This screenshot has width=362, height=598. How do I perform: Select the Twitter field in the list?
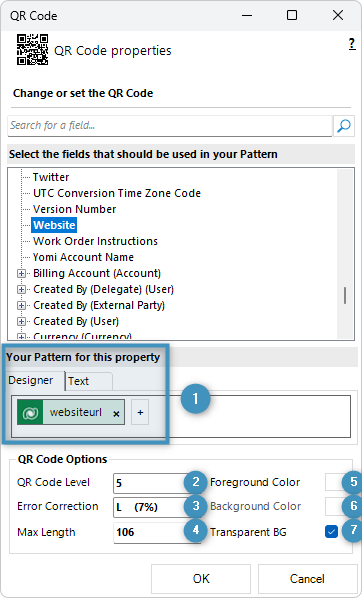coord(51,177)
